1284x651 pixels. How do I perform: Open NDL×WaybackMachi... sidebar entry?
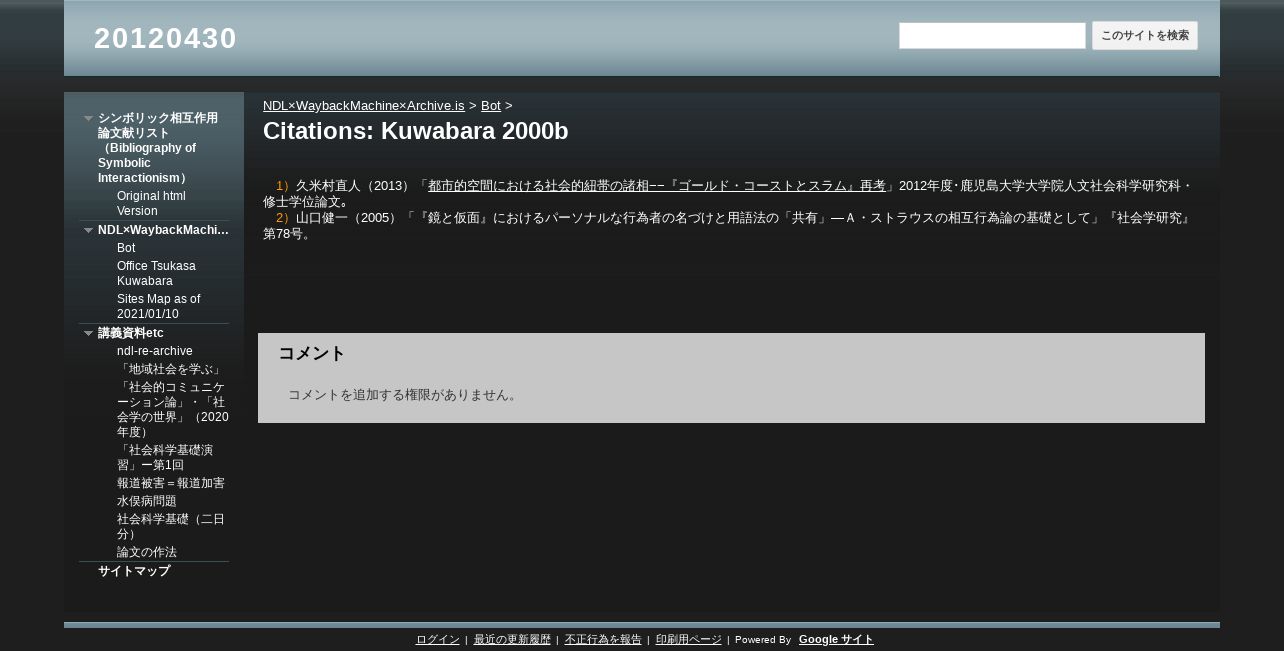click(163, 230)
